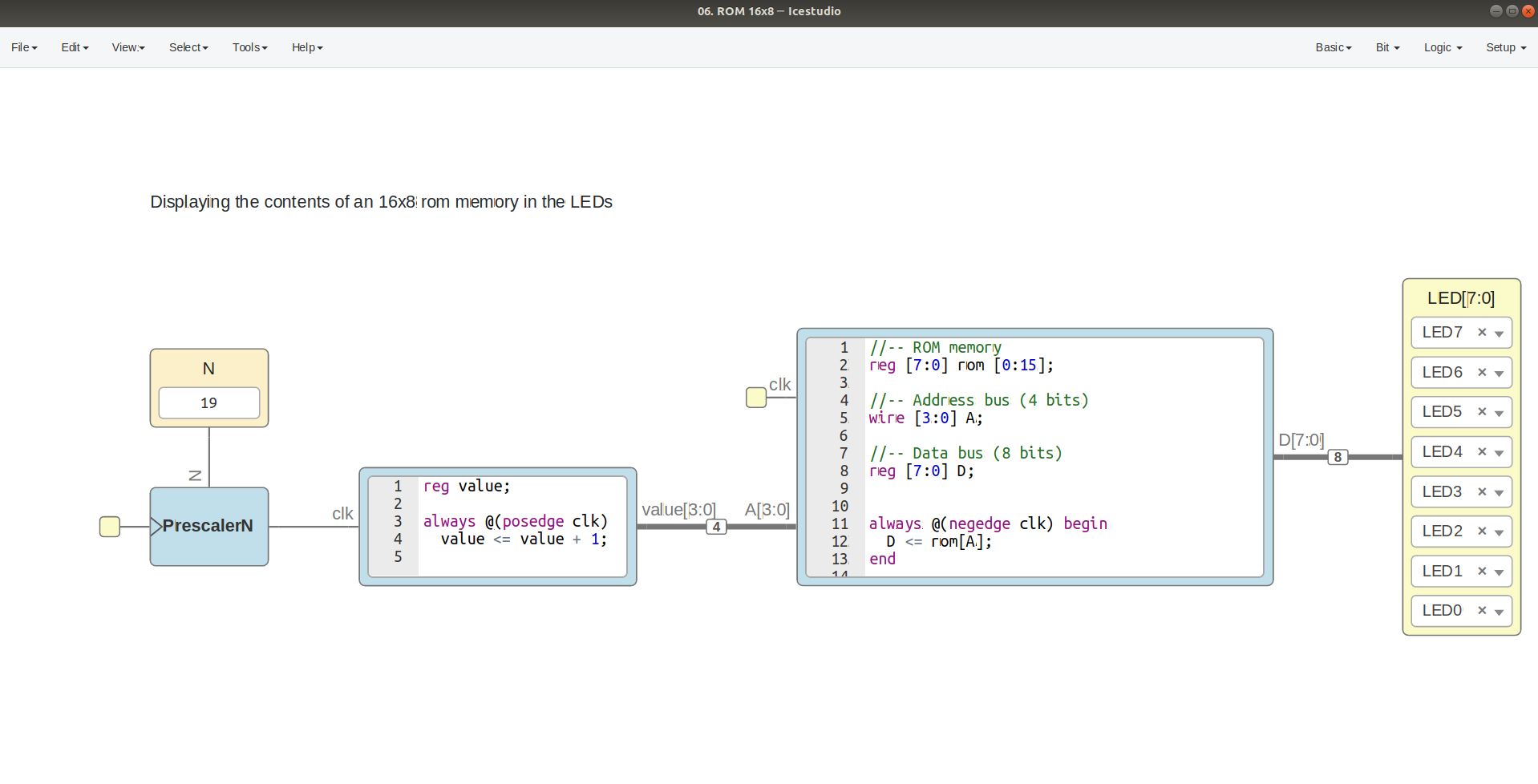Open the LED6 pin dropdown
Image resolution: width=1538 pixels, height=784 pixels.
1499,374
